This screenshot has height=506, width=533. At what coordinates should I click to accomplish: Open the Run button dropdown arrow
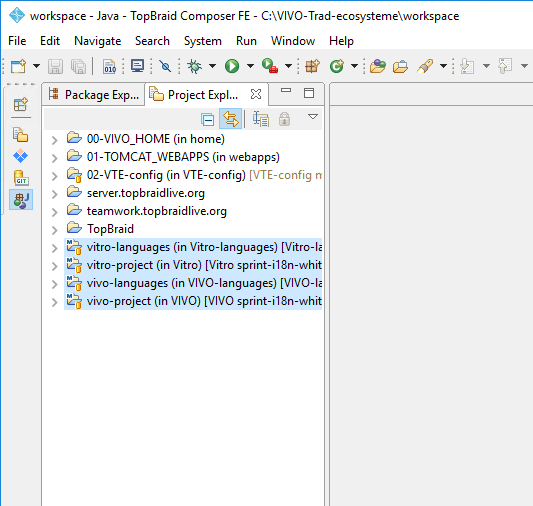tap(250, 66)
